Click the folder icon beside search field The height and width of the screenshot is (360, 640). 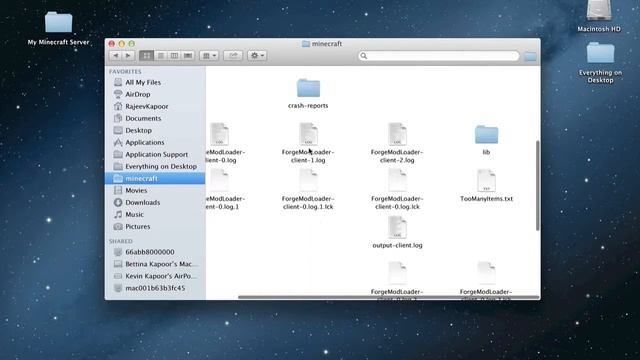pyautogui.click(x=530, y=57)
